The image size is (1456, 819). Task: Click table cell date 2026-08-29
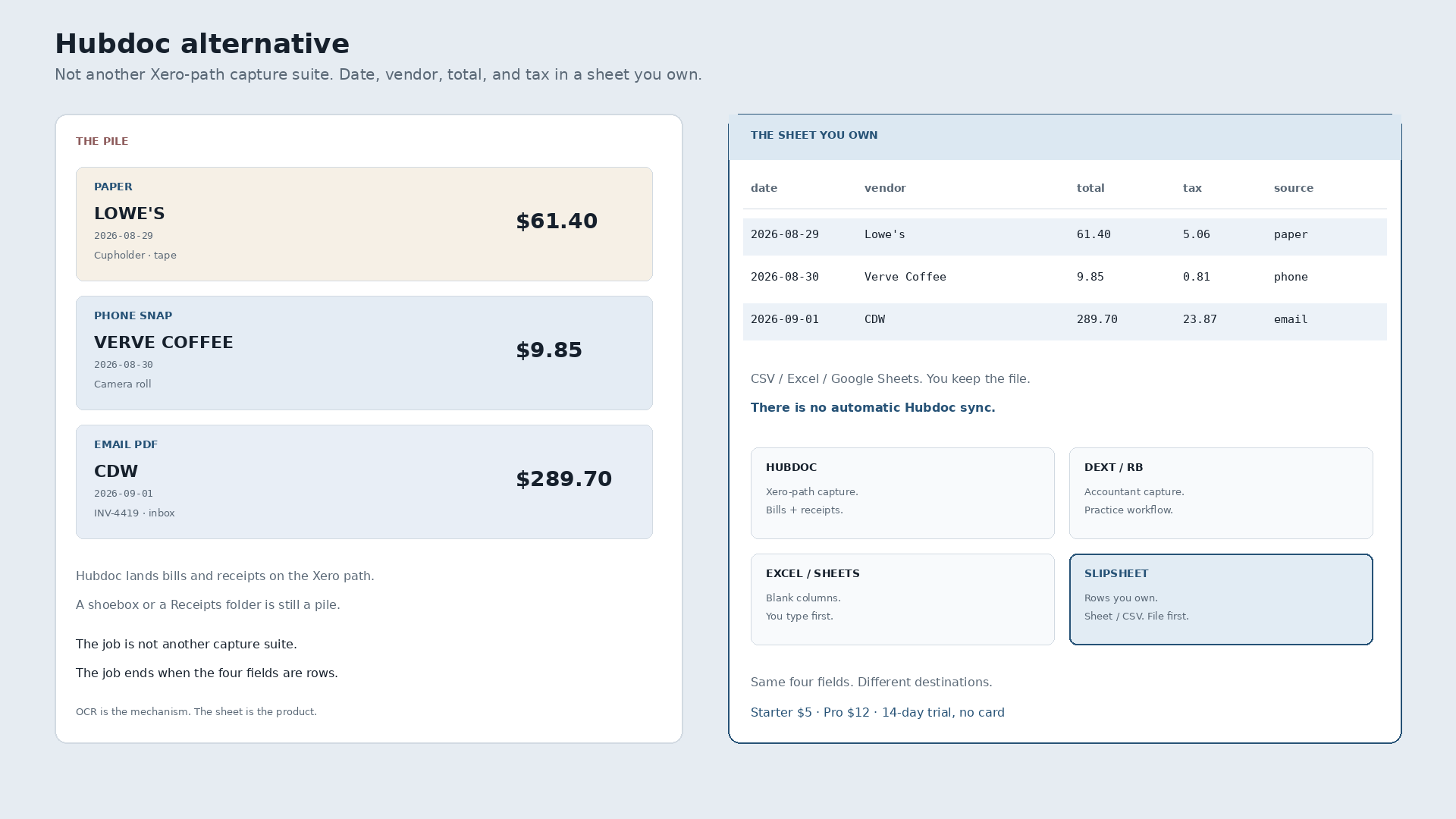point(785,234)
